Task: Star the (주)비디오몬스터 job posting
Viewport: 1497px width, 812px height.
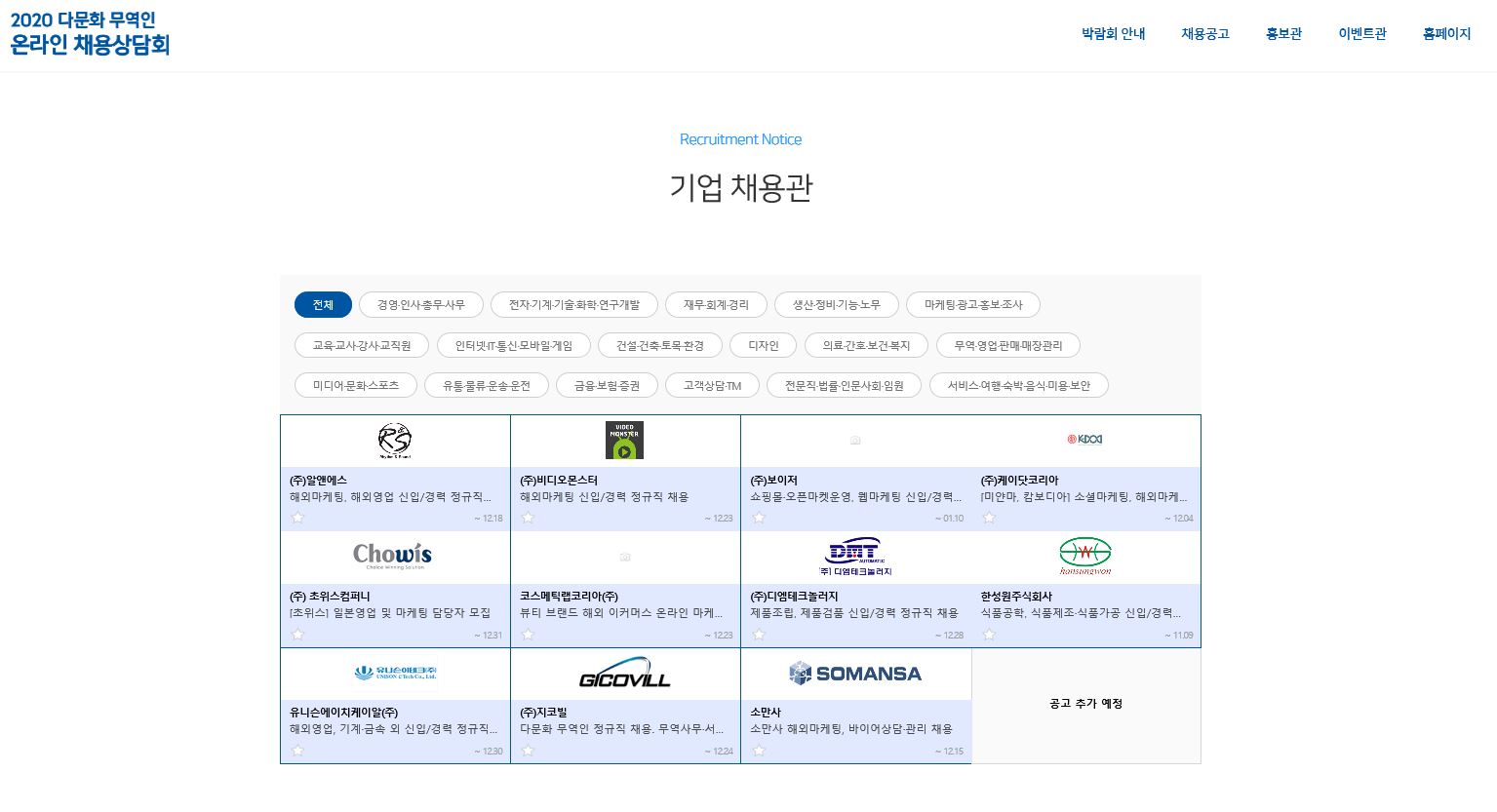Action: point(529,518)
